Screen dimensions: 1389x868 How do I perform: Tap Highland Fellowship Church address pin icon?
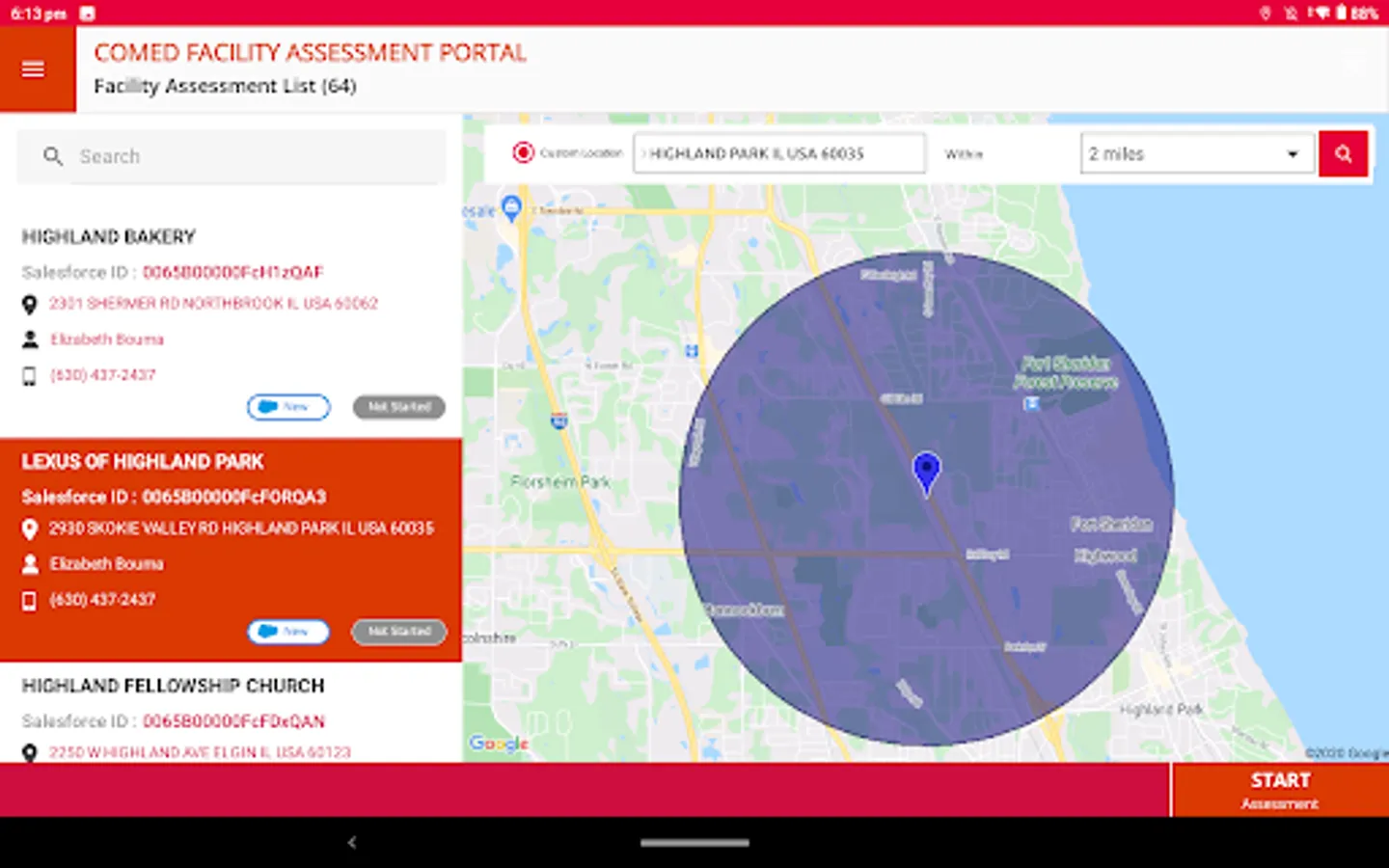pos(30,753)
